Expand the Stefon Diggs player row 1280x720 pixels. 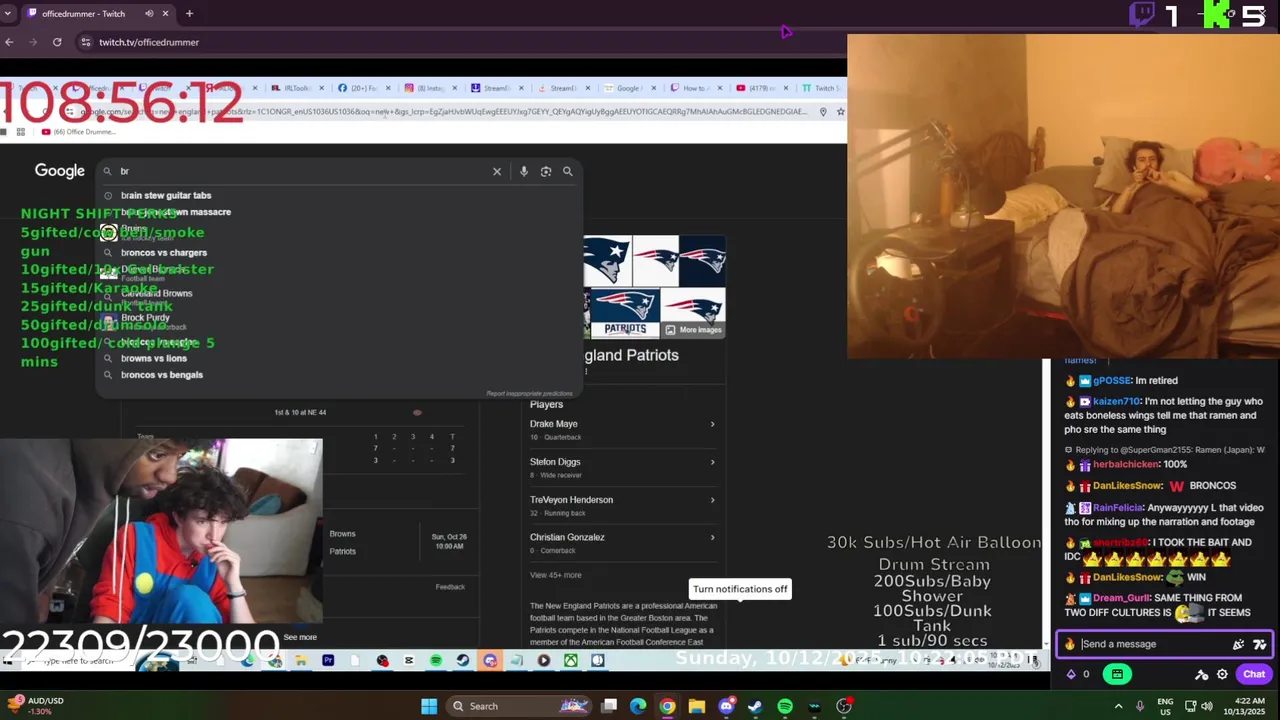coord(622,466)
